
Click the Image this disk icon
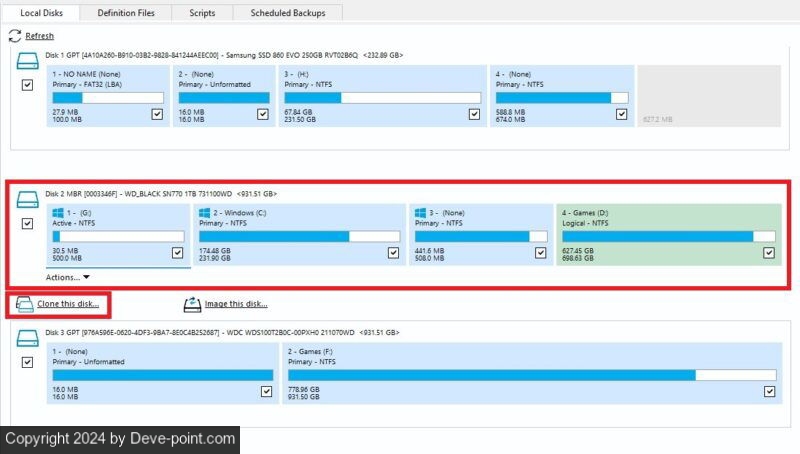pyautogui.click(x=191, y=303)
